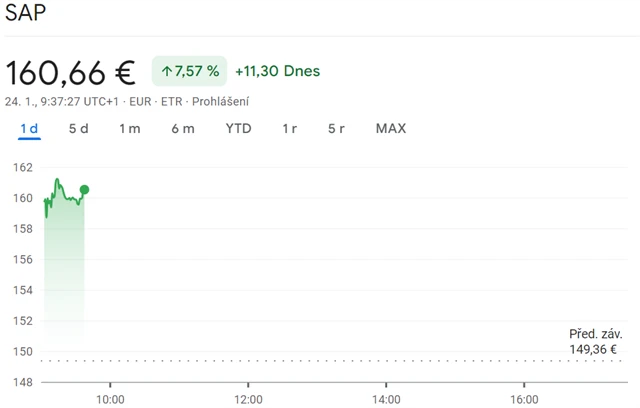Switch to the 5 d range tab
This screenshot has height=408, width=640.
click(x=79, y=129)
